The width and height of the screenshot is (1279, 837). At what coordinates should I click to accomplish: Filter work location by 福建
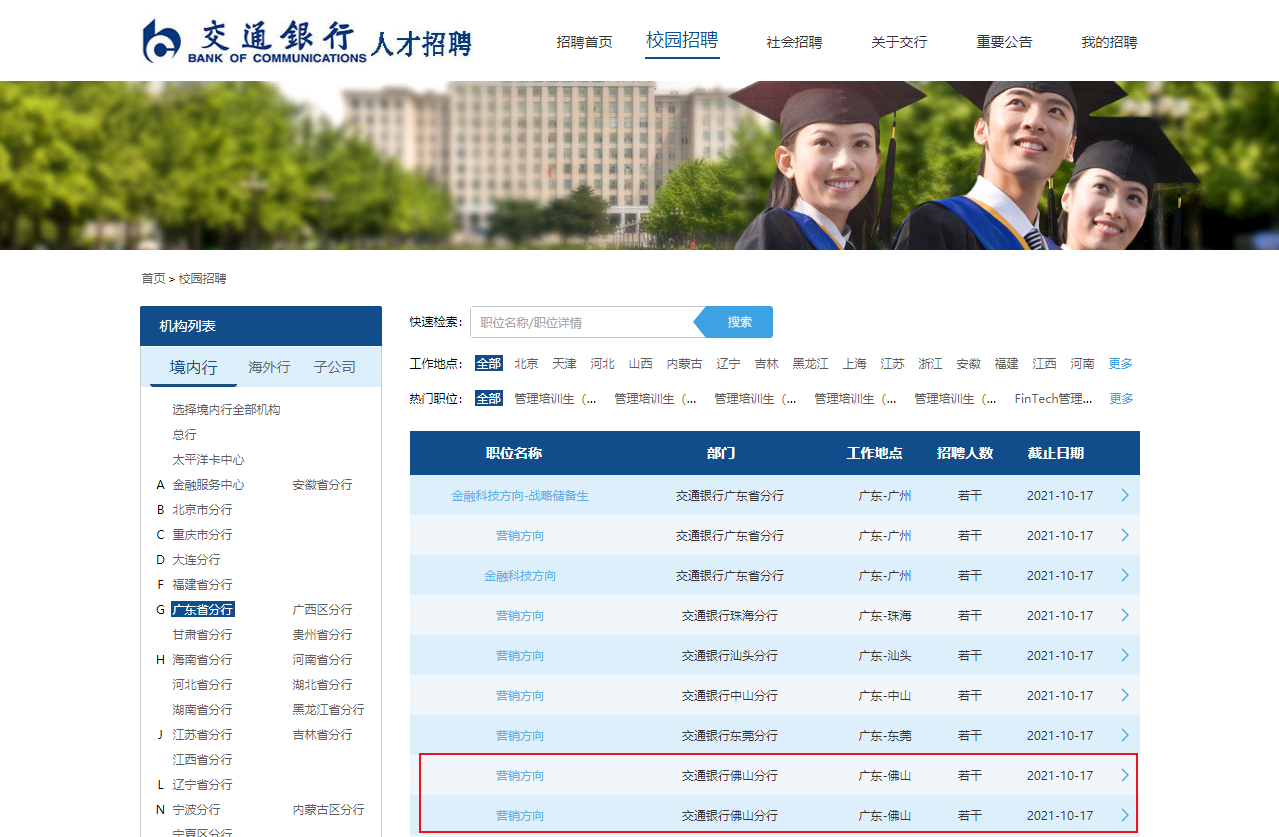[1006, 363]
